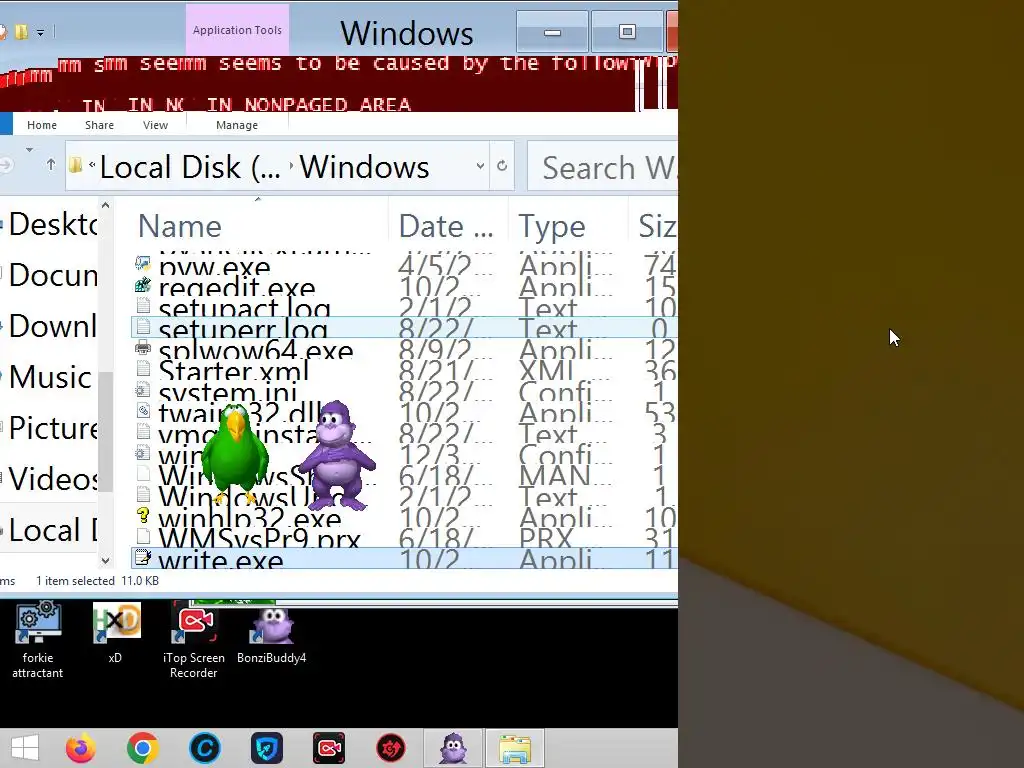Open the blue C app on the taskbar
The width and height of the screenshot is (1024, 768).
(204, 748)
